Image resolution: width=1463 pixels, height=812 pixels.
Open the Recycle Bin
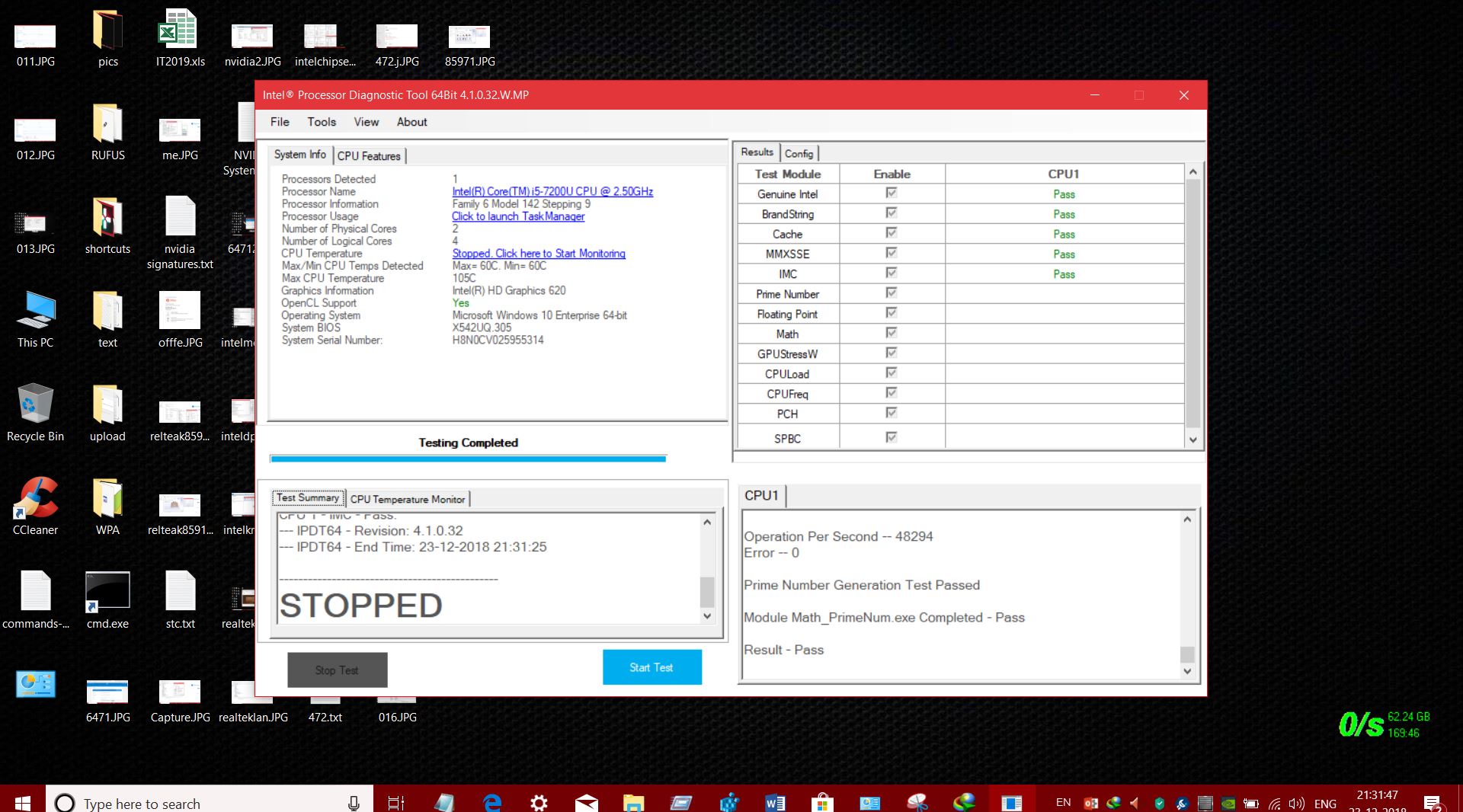(x=35, y=413)
